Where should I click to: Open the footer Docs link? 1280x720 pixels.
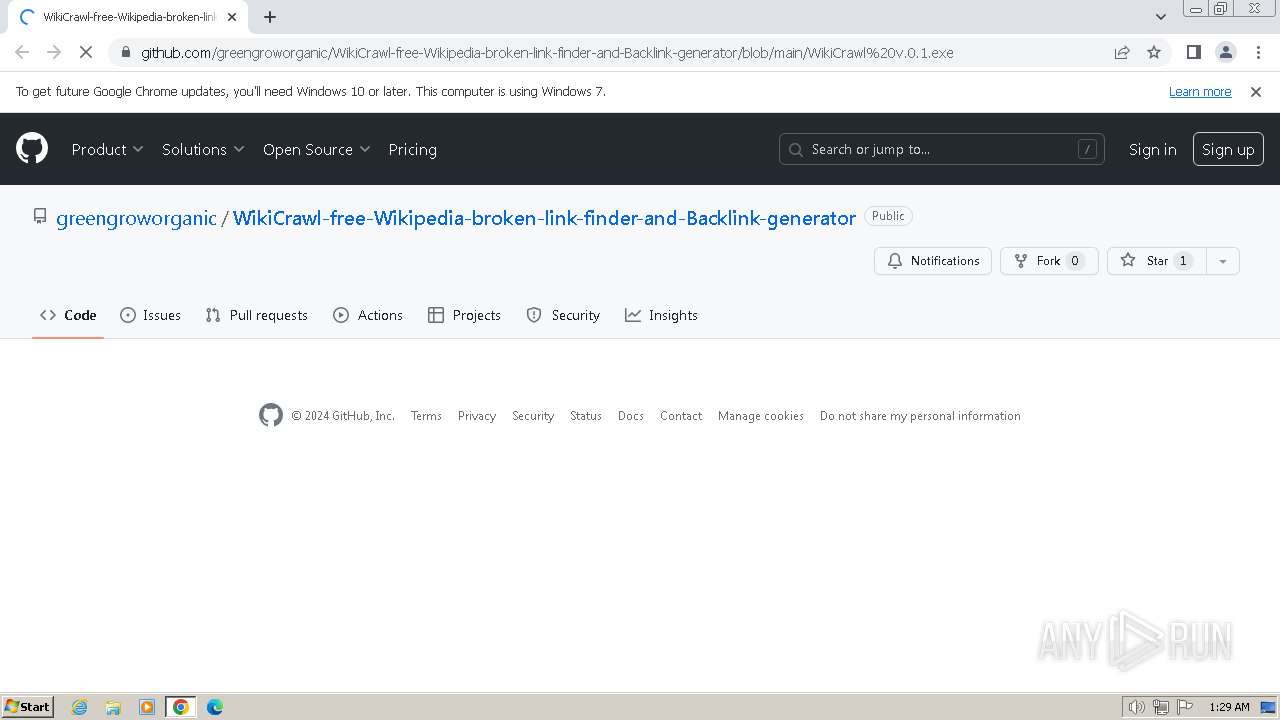pyautogui.click(x=631, y=416)
